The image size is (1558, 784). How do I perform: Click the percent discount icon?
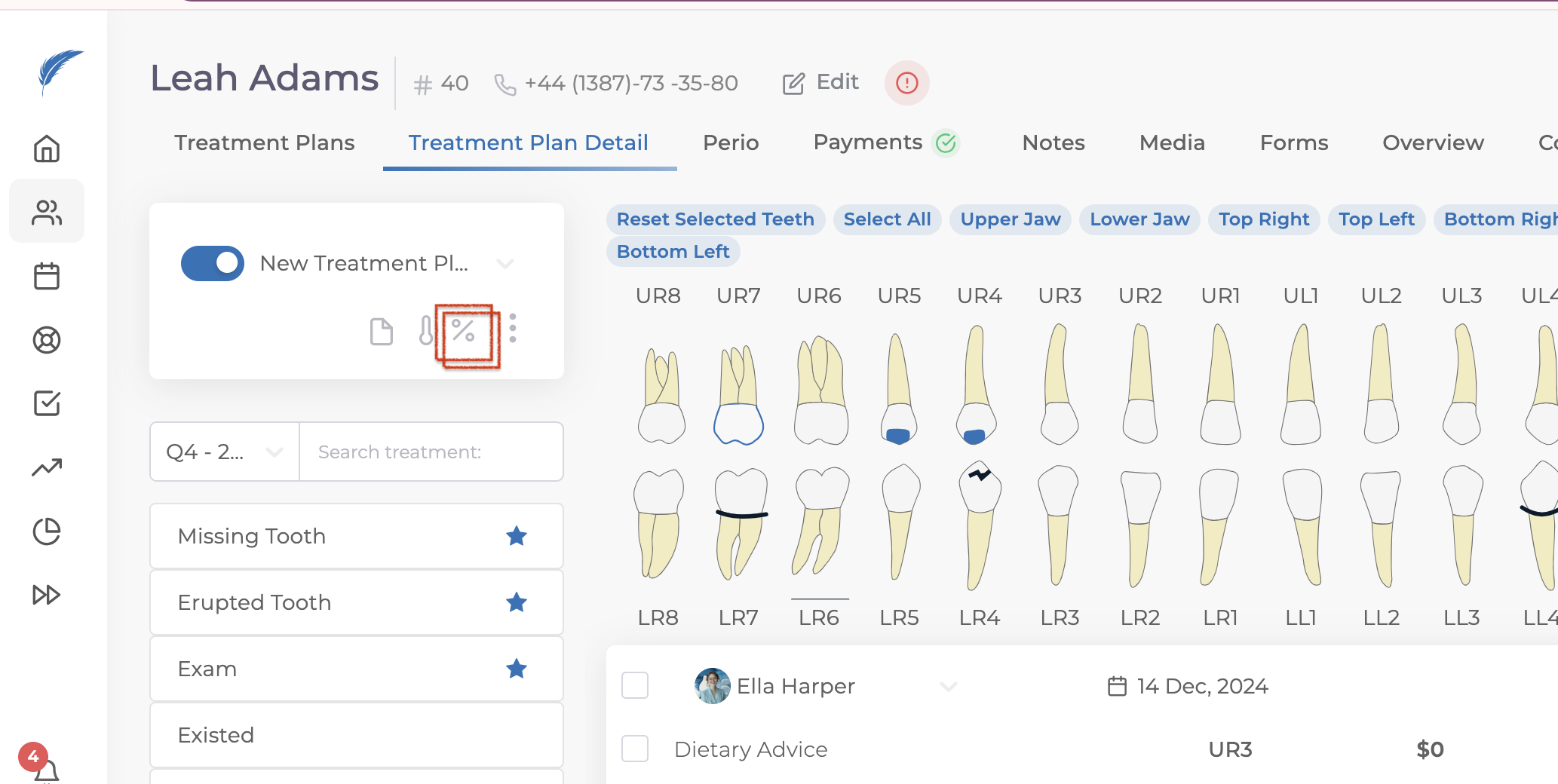tap(463, 330)
